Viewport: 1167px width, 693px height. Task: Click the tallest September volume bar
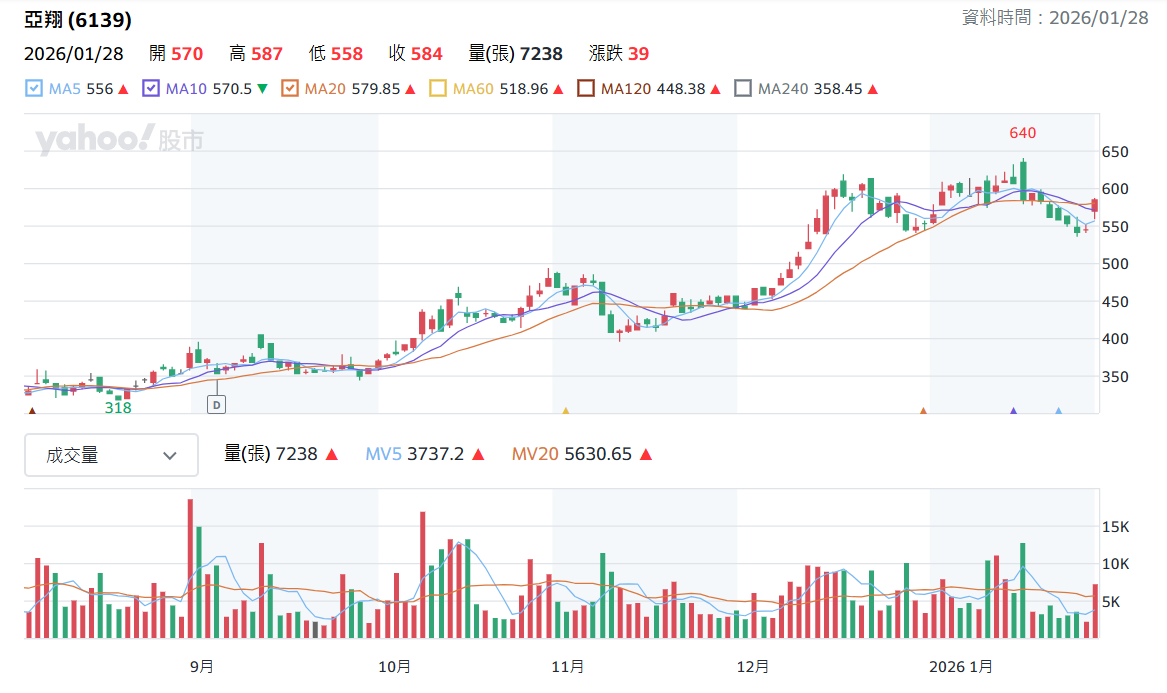tap(191, 569)
